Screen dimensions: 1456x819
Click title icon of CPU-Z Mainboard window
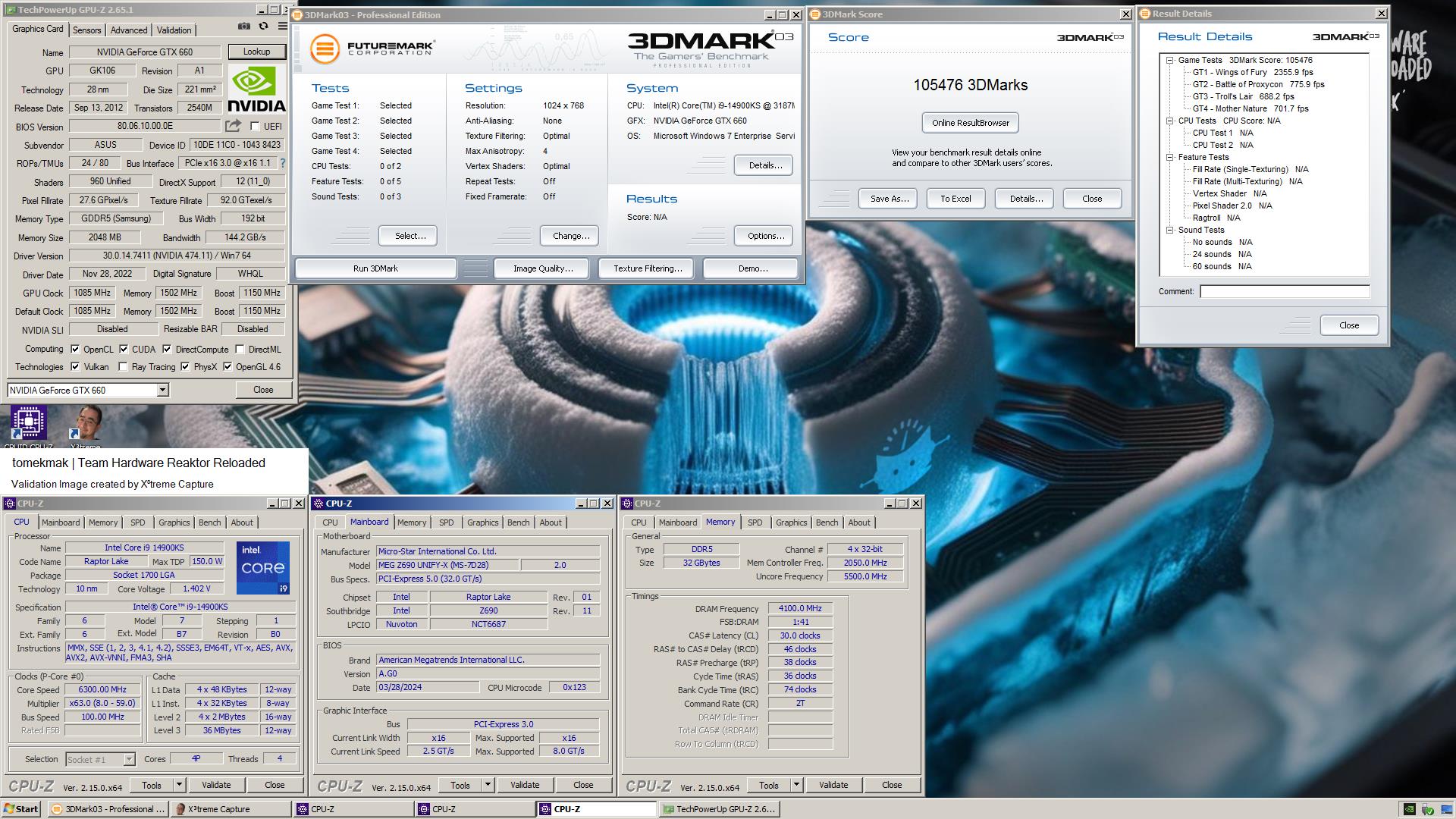318,504
